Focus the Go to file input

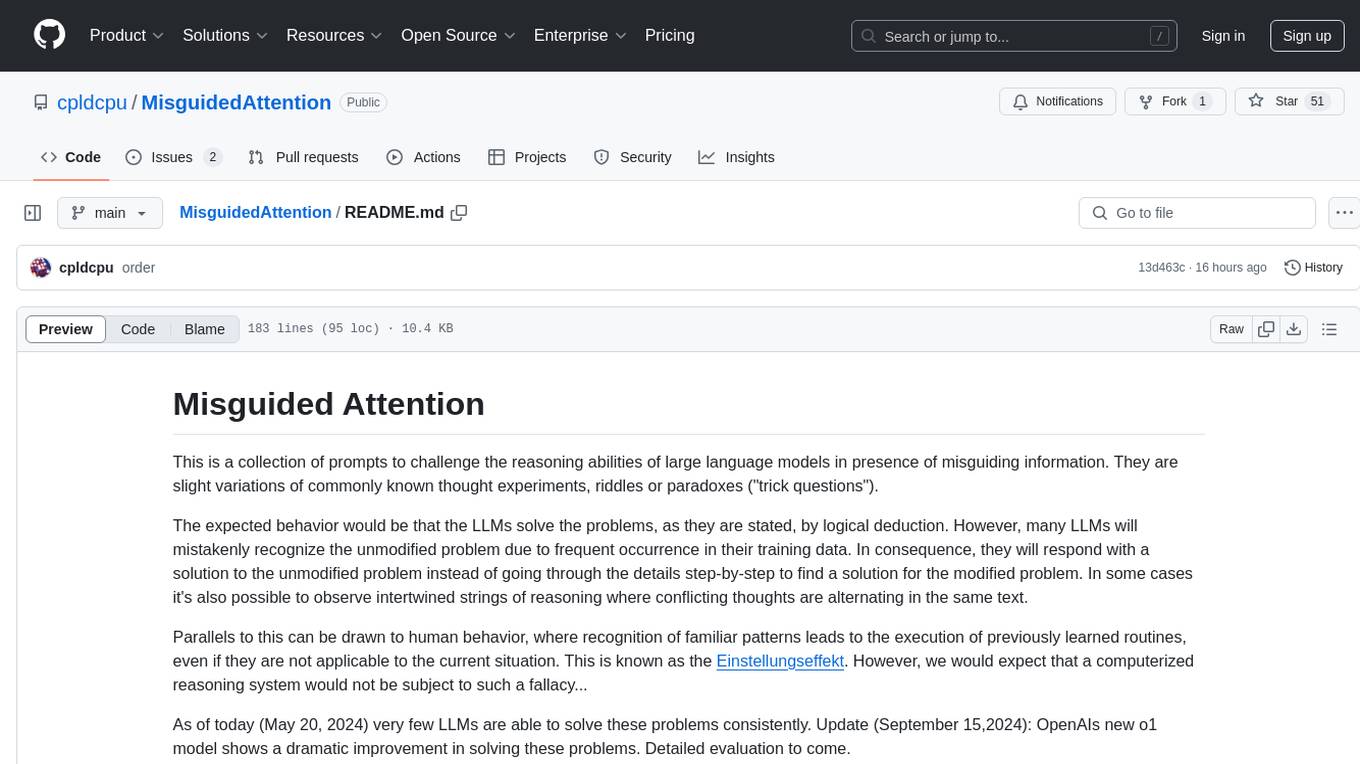1197,213
